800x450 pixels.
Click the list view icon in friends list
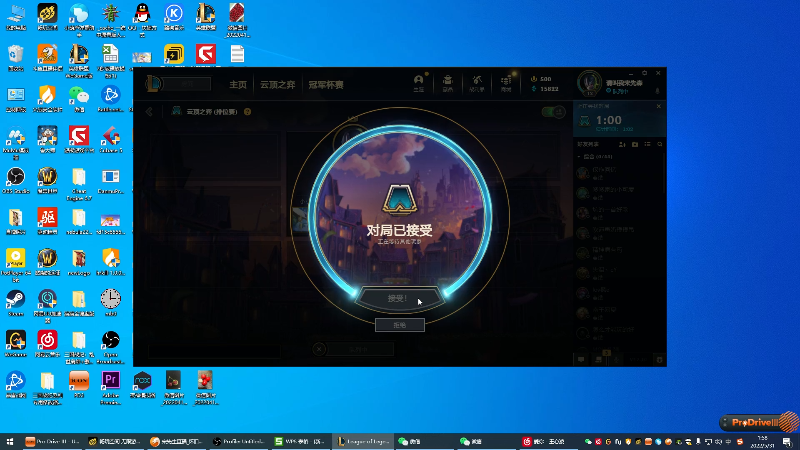(x=647, y=144)
